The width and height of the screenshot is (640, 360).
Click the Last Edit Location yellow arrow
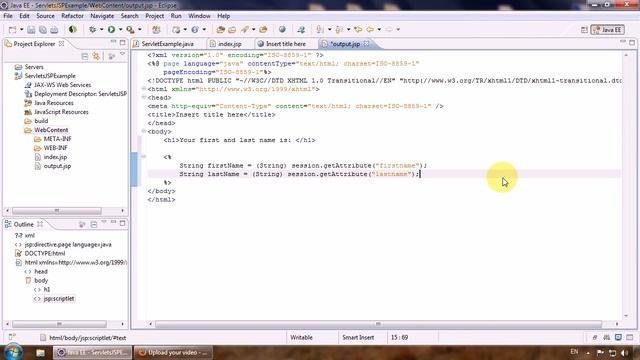click(x=358, y=29)
